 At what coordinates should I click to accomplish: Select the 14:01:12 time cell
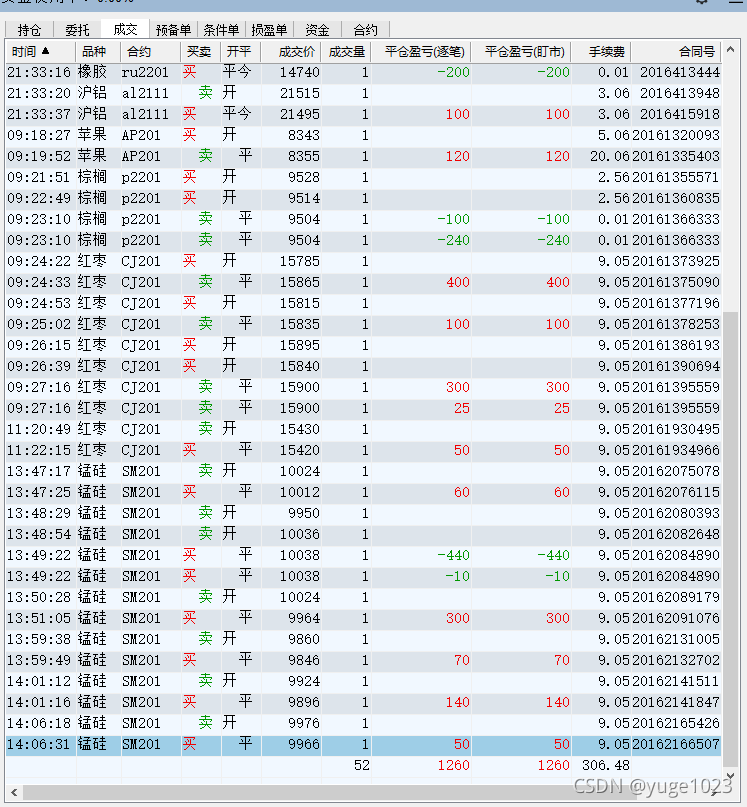click(39, 681)
